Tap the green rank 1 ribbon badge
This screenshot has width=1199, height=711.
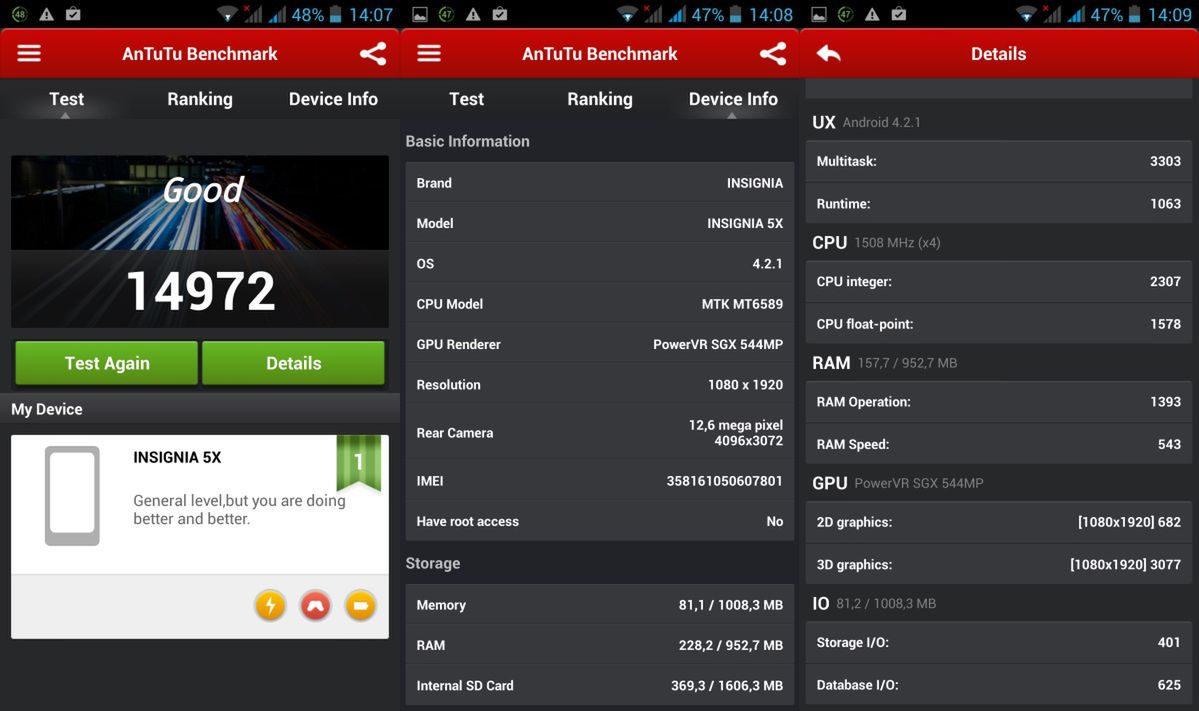359,462
